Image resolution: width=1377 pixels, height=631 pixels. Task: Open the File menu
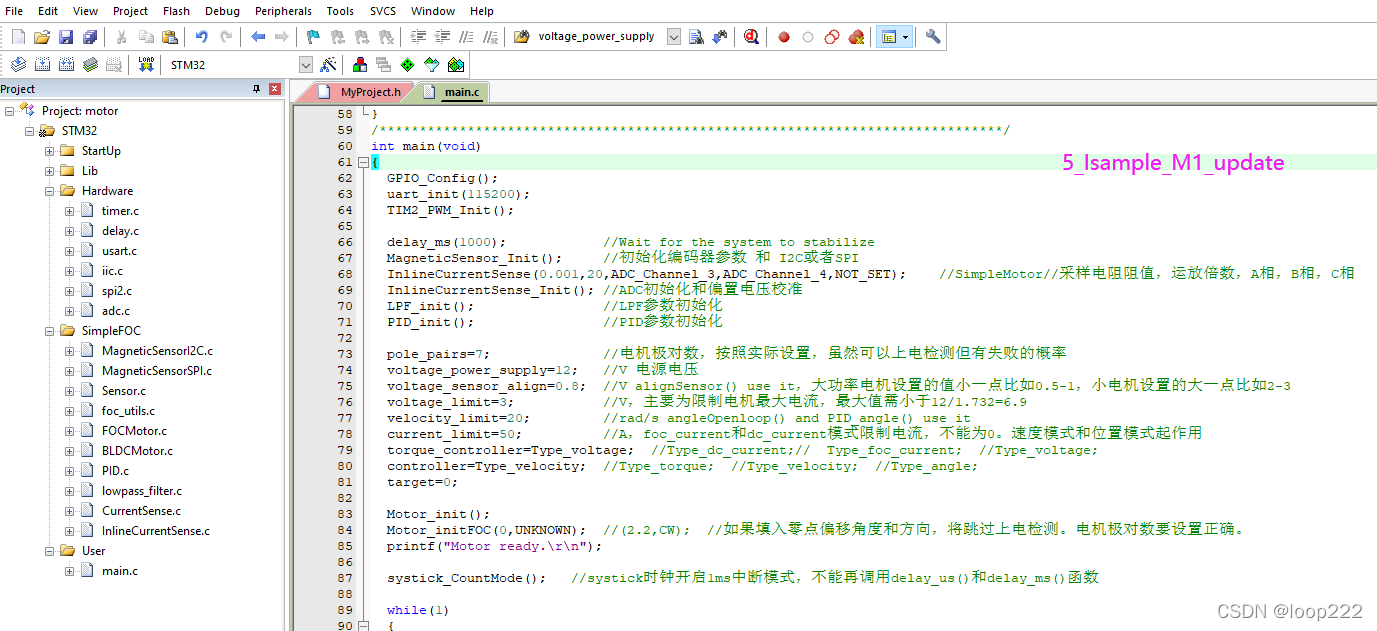click(14, 11)
